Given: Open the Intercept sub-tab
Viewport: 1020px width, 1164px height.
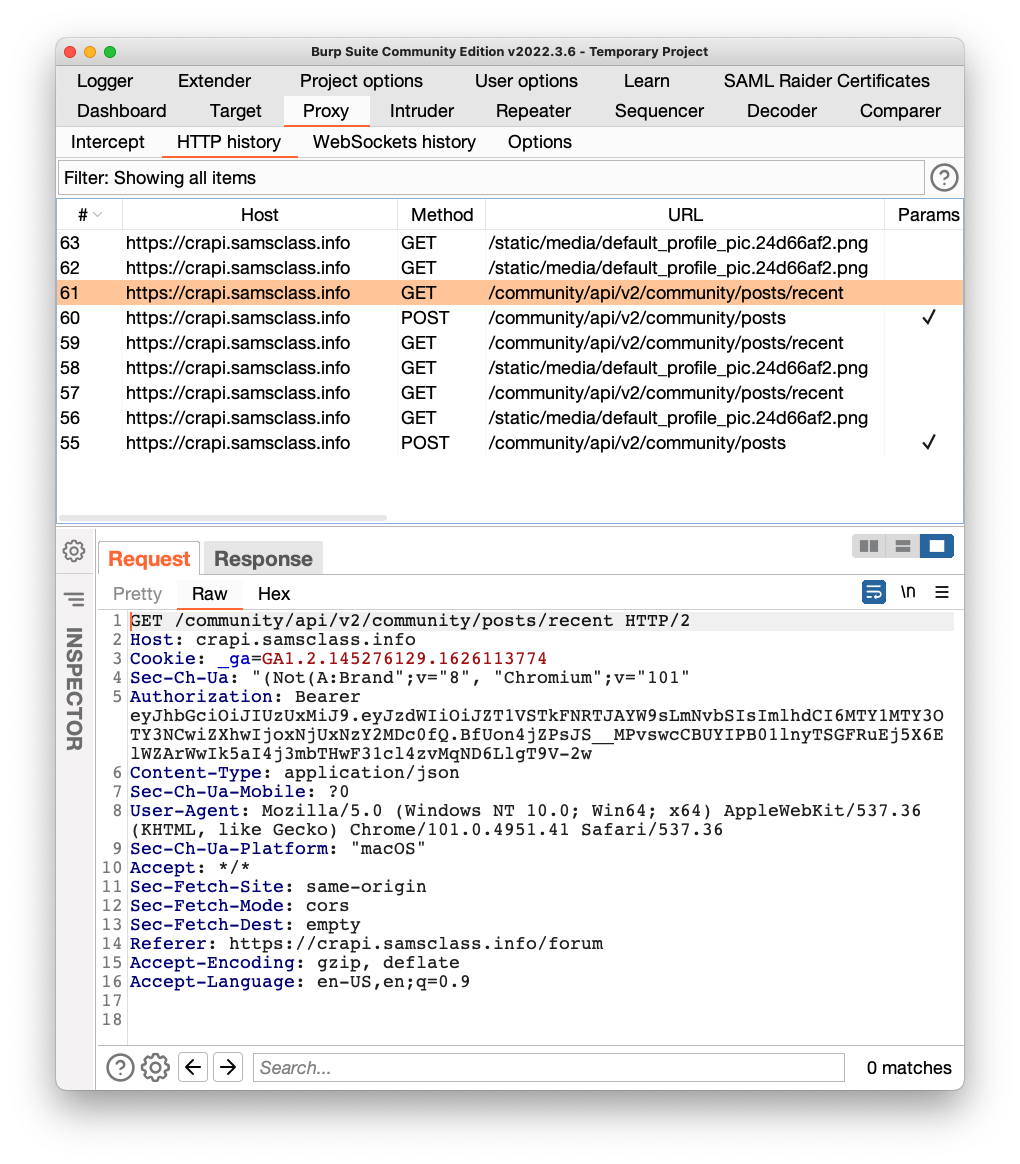Looking at the screenshot, I should [108, 142].
